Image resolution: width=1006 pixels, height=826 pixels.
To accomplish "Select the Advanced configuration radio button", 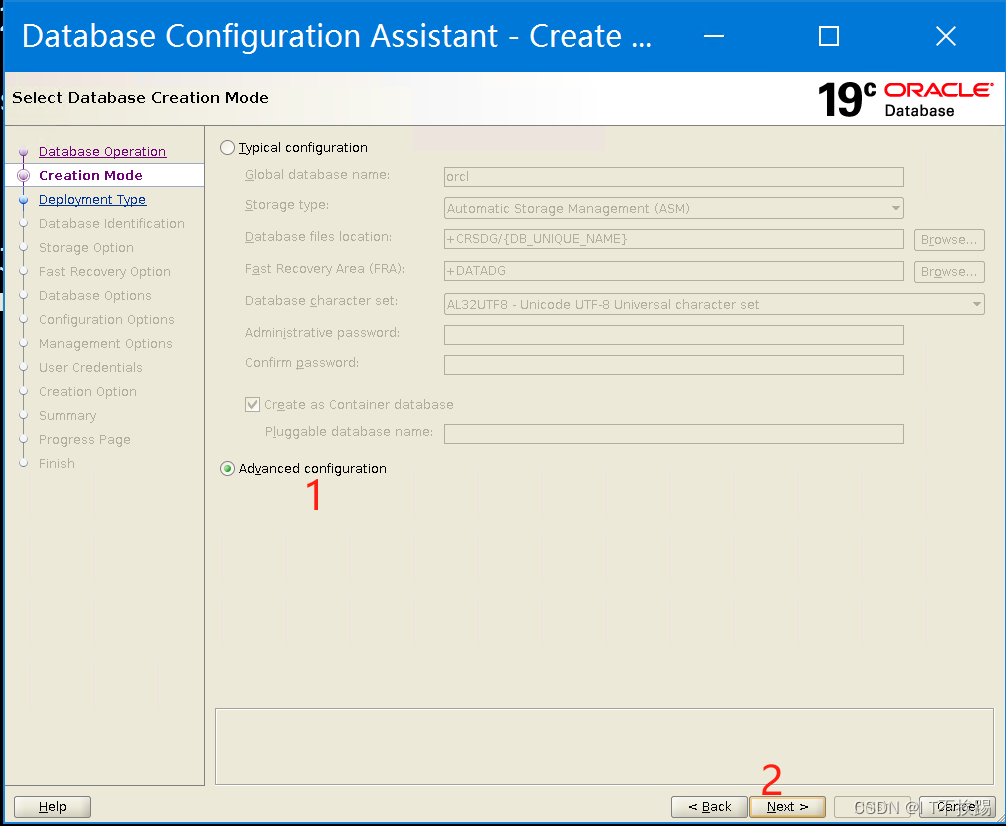I will (227, 469).
